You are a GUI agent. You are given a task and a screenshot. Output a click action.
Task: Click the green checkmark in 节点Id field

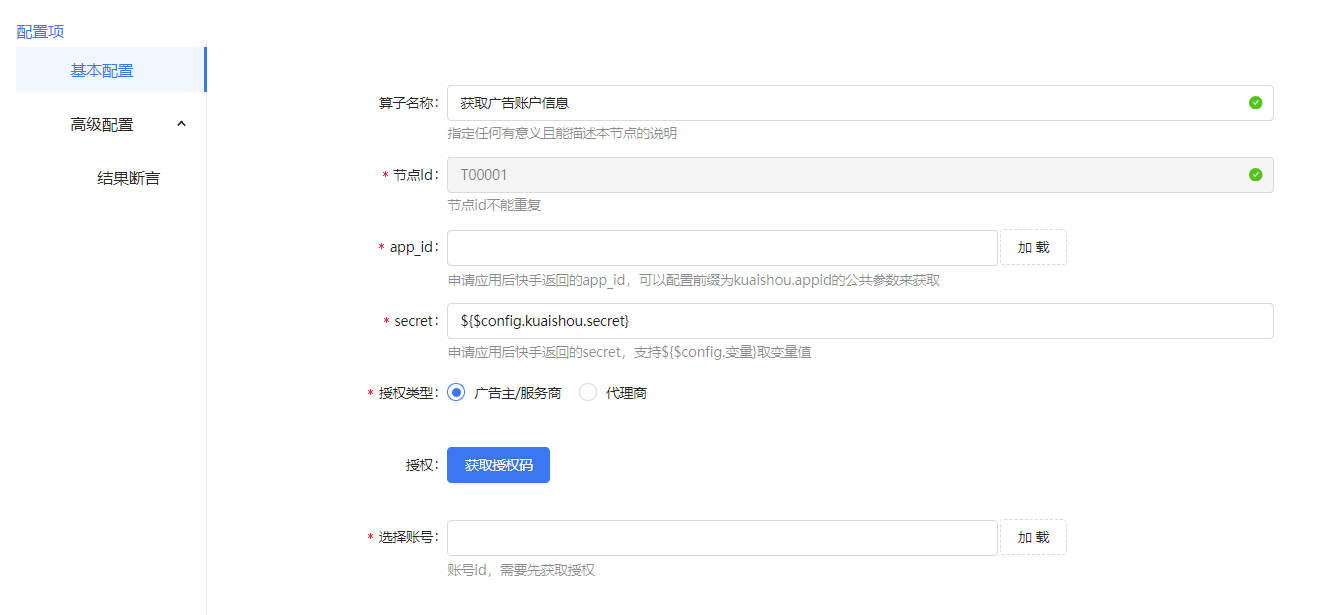(x=1255, y=175)
